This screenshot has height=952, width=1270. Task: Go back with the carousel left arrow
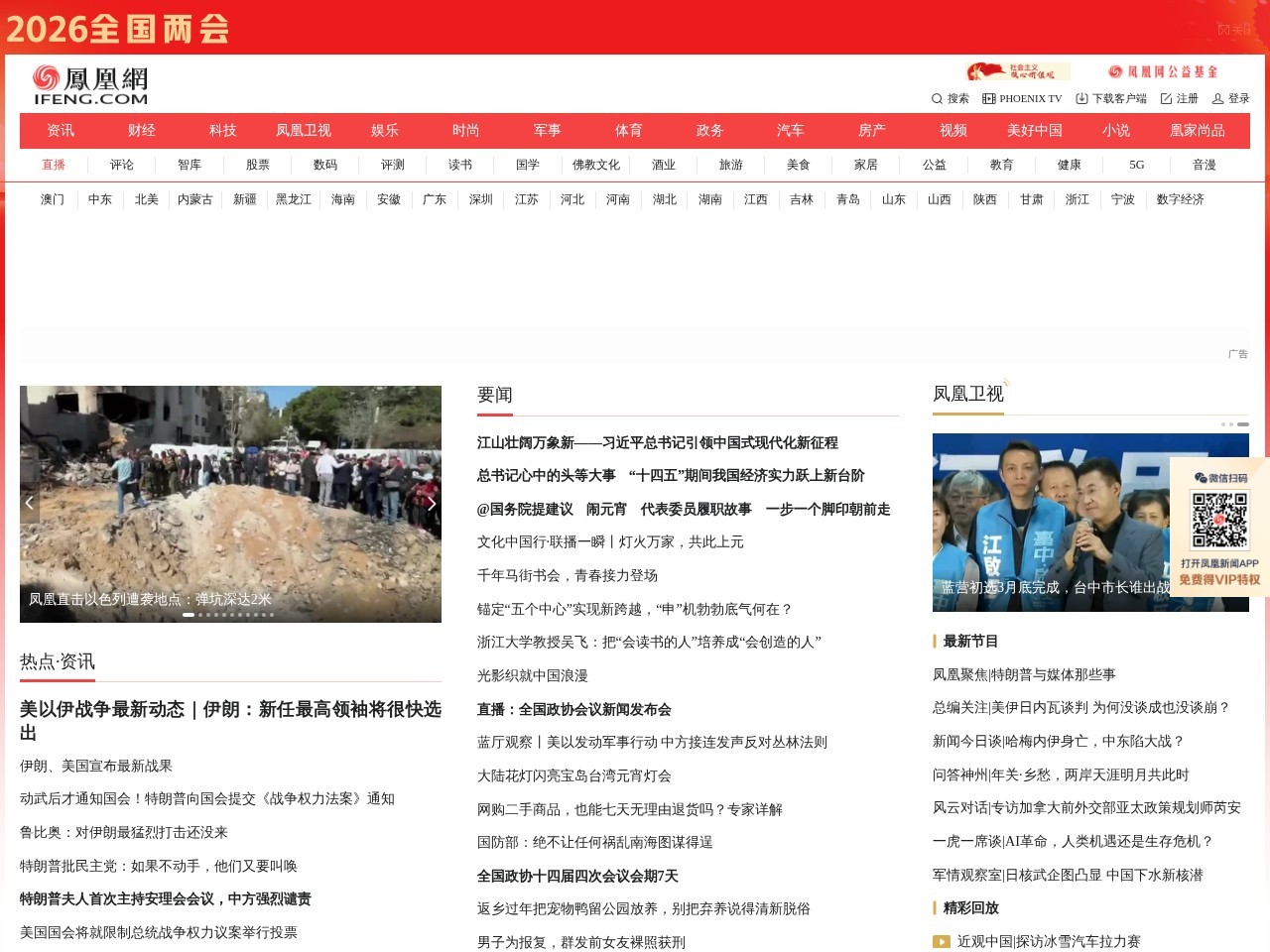click(x=29, y=503)
